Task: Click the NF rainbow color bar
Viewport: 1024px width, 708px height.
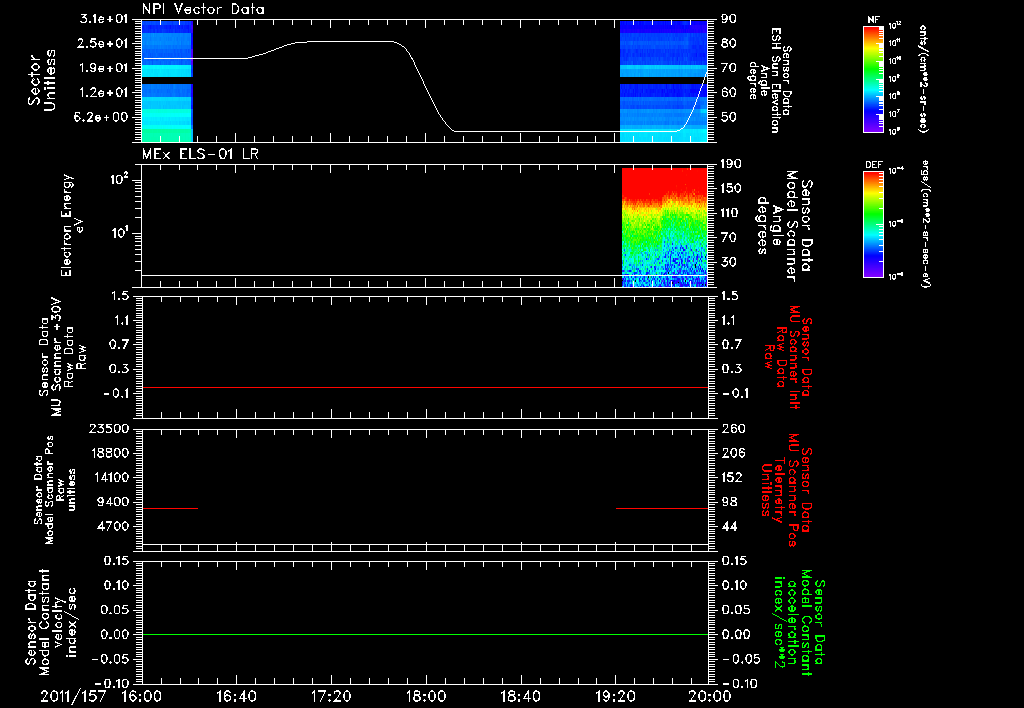Action: (x=873, y=78)
